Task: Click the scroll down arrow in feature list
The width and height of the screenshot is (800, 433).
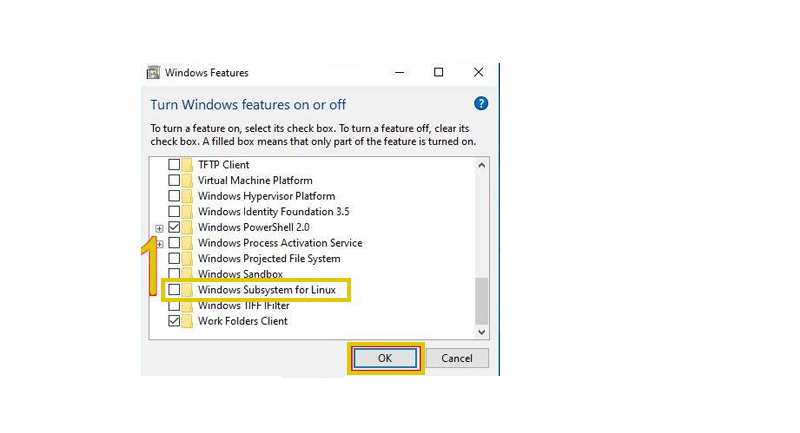Action: click(x=482, y=332)
